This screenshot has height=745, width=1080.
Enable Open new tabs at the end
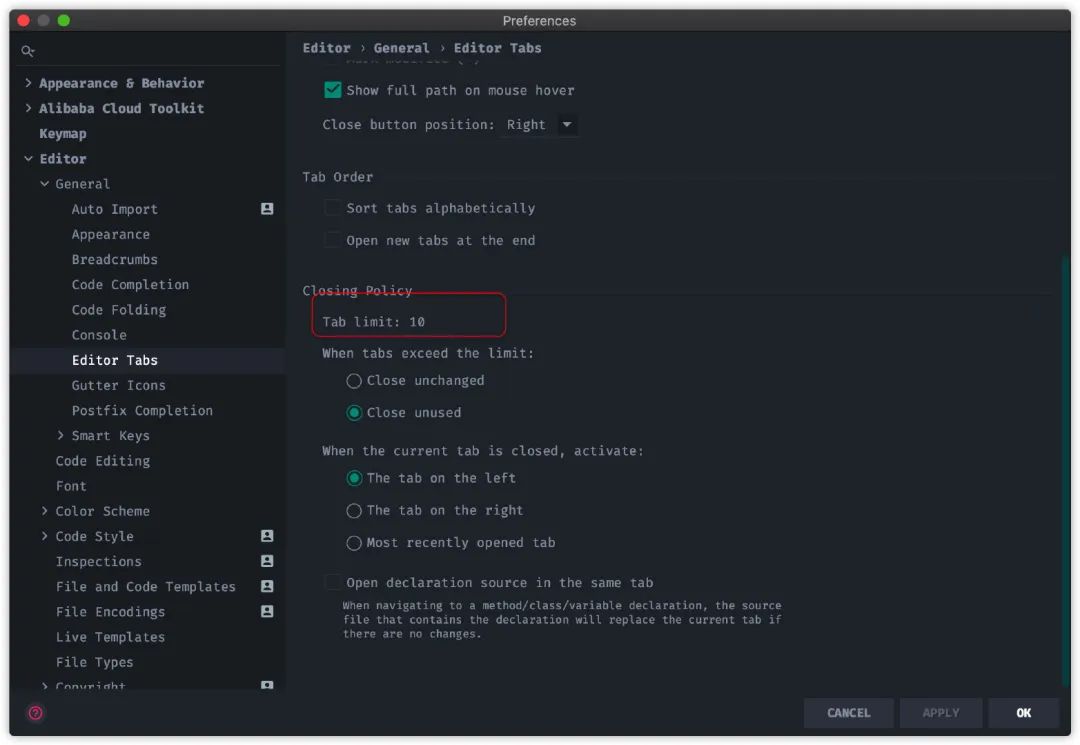click(x=333, y=240)
